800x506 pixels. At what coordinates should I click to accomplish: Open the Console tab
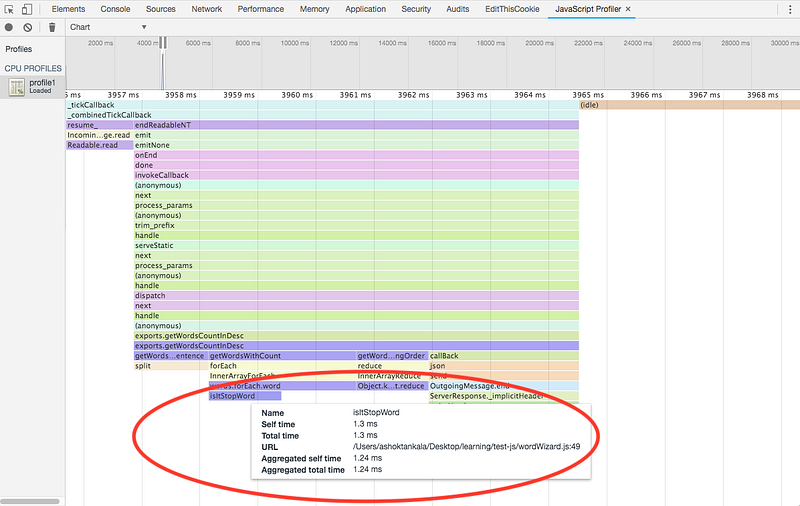(115, 9)
